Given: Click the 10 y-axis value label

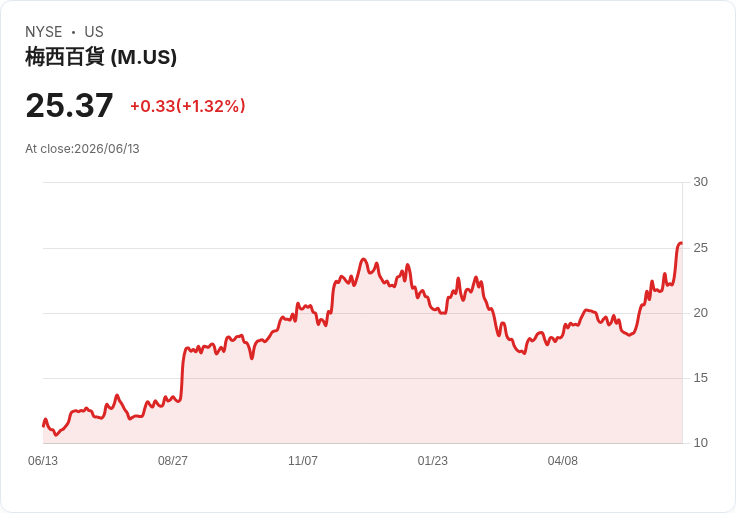Looking at the screenshot, I should [700, 443].
